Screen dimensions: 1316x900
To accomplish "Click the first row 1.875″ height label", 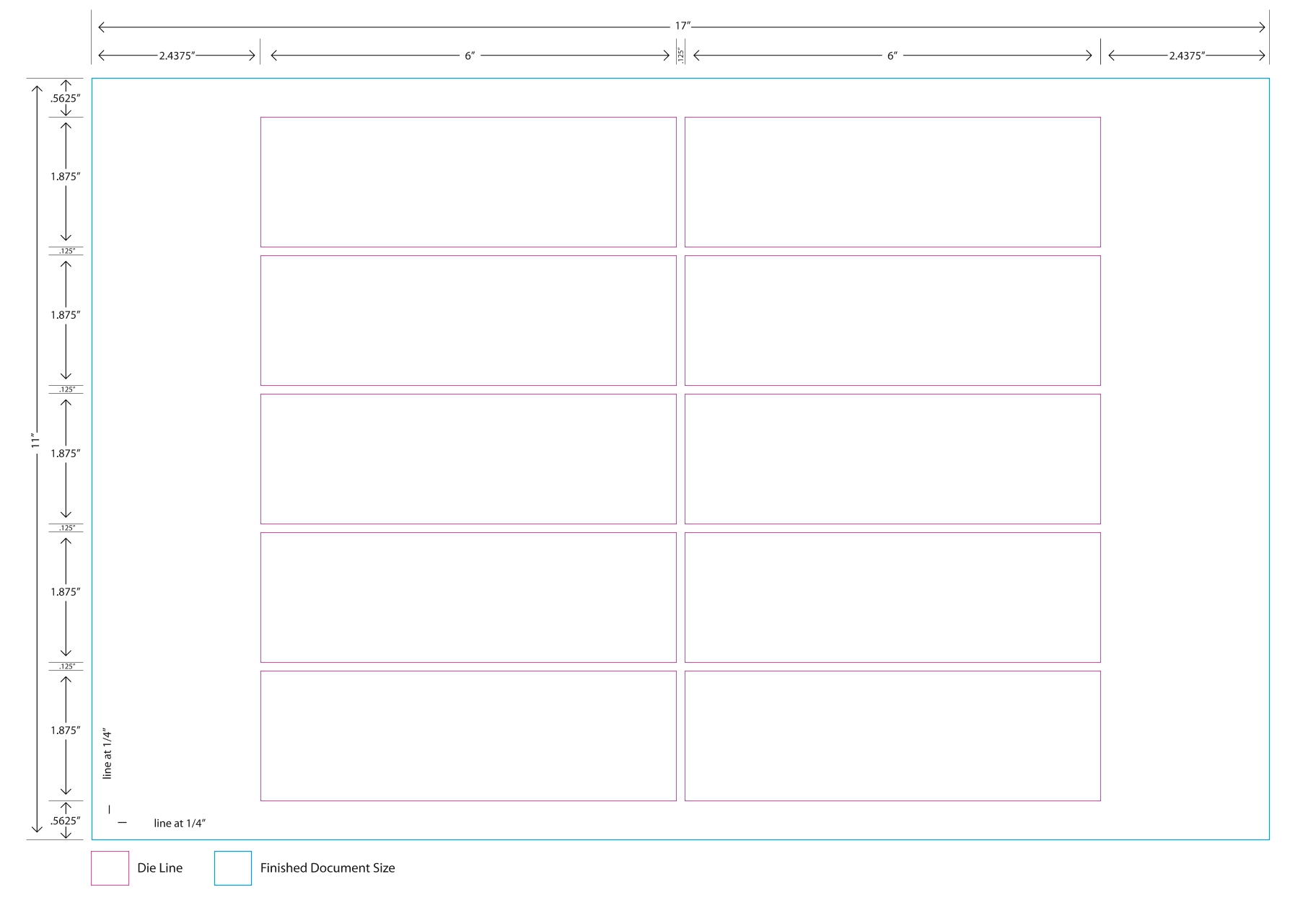I will 66,177.
